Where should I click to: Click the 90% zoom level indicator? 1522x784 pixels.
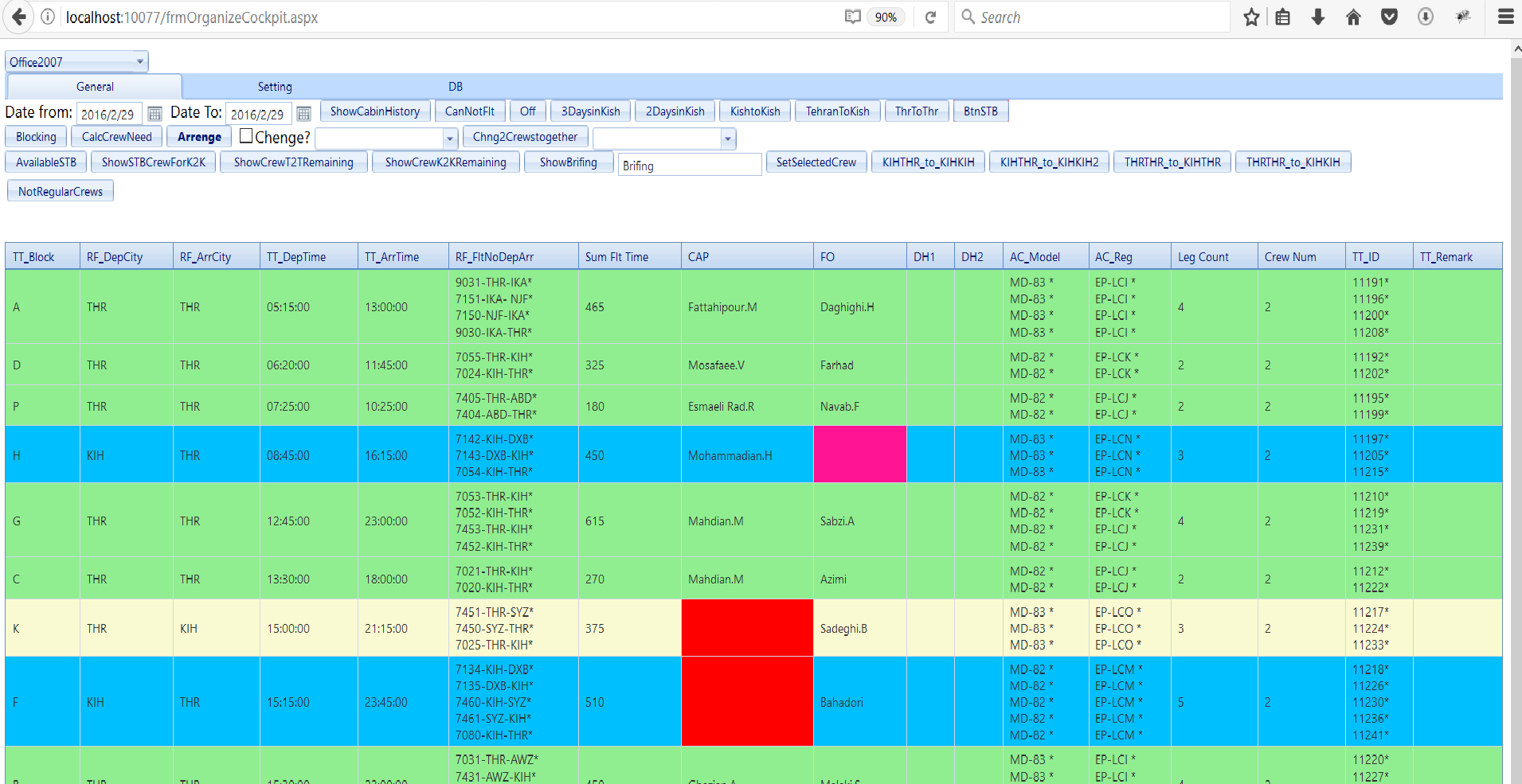click(886, 17)
